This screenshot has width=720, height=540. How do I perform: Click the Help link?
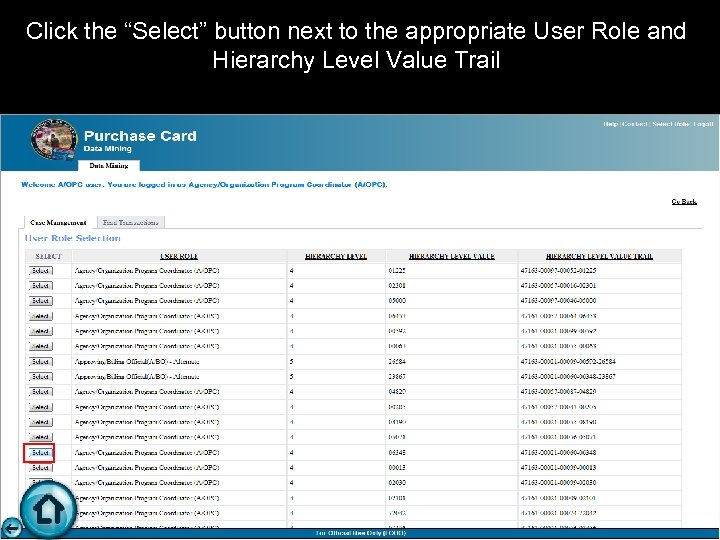coord(610,124)
